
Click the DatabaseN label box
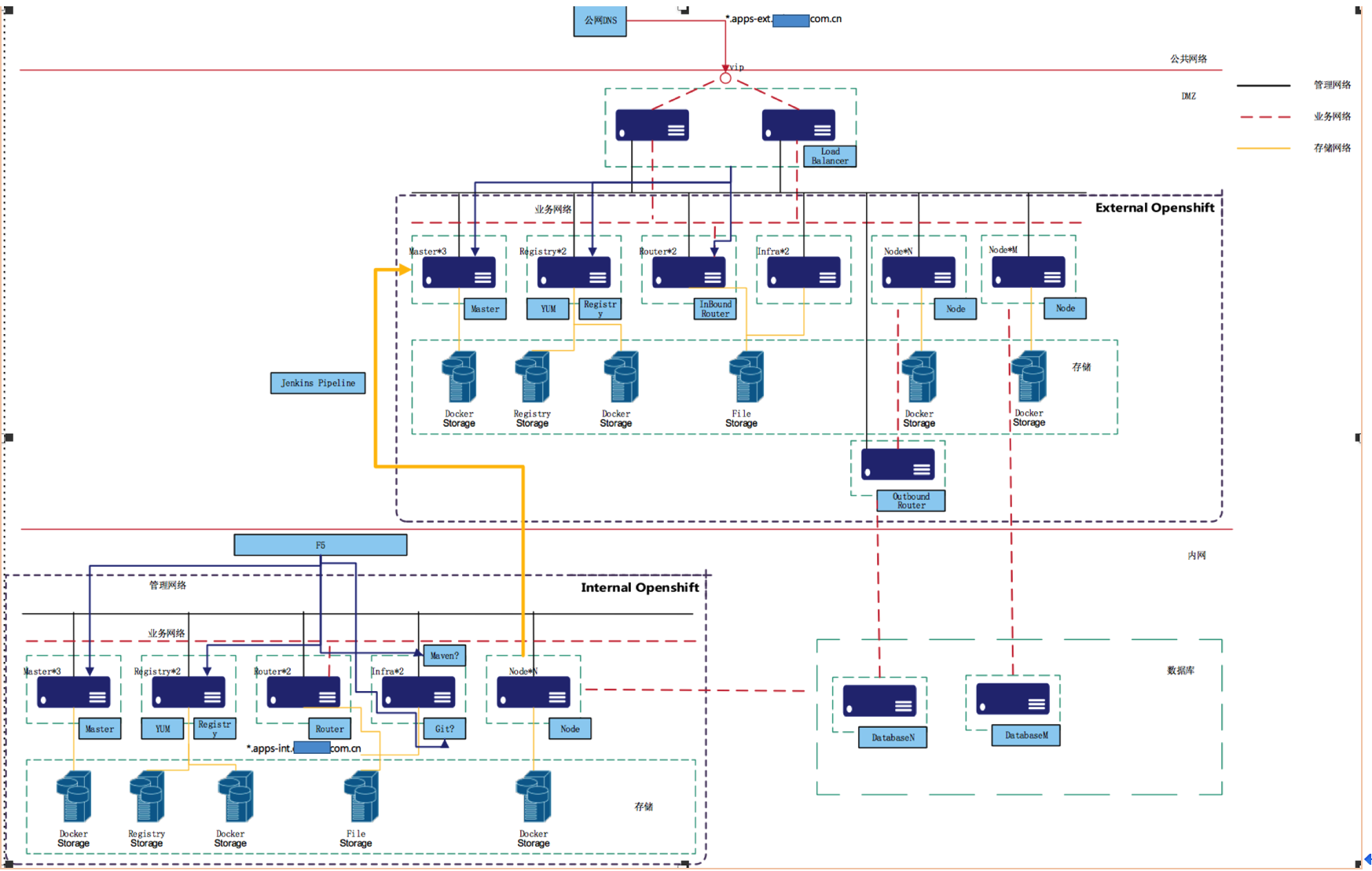(893, 737)
